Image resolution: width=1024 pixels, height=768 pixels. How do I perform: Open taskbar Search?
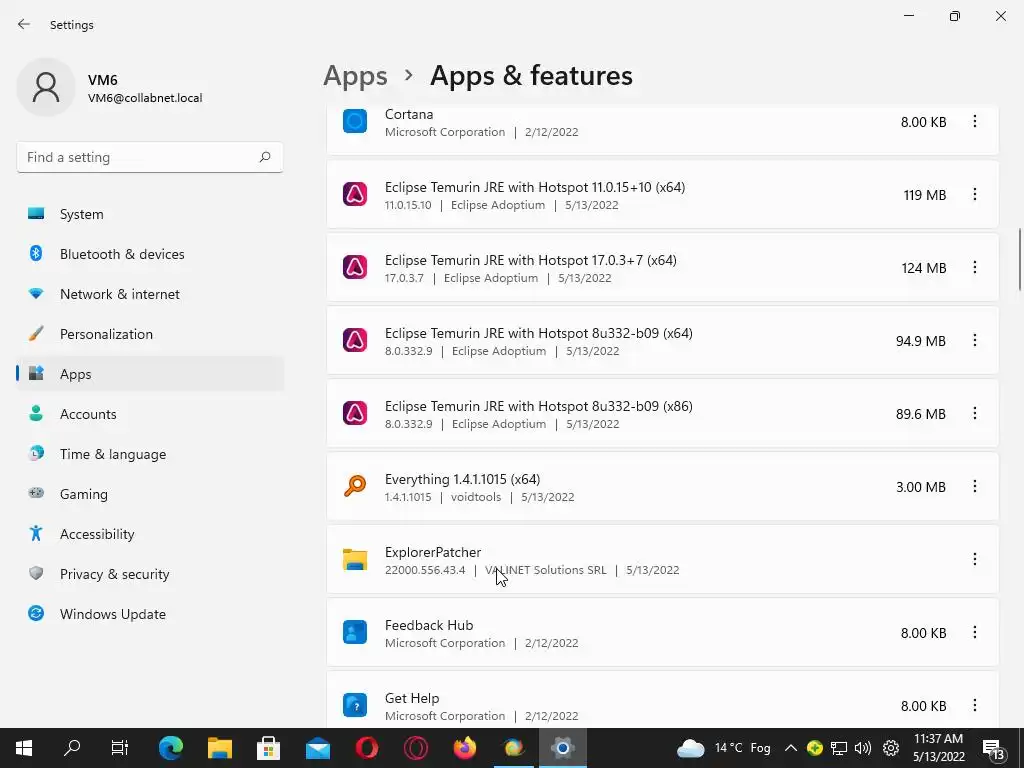[x=72, y=748]
